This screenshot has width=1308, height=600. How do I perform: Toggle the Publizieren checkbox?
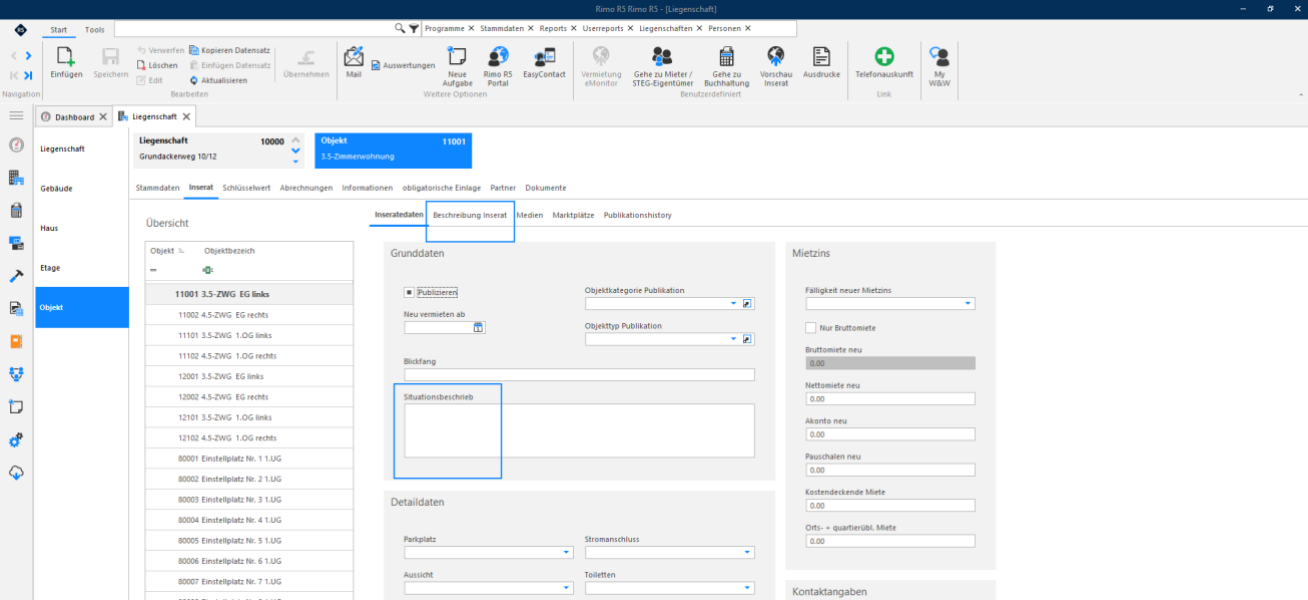click(409, 292)
